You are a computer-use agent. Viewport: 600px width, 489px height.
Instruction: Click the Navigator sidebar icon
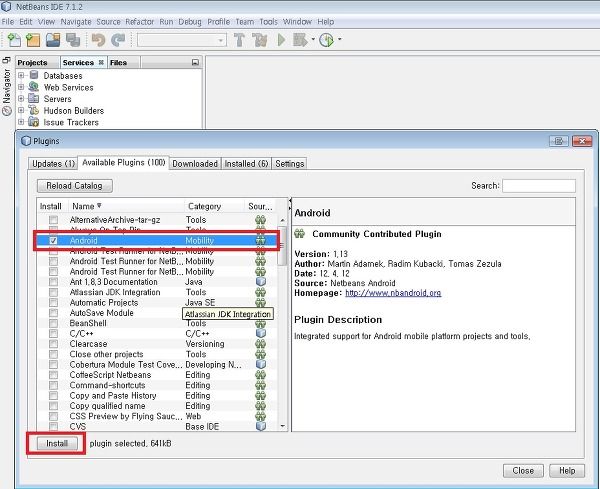[7, 111]
